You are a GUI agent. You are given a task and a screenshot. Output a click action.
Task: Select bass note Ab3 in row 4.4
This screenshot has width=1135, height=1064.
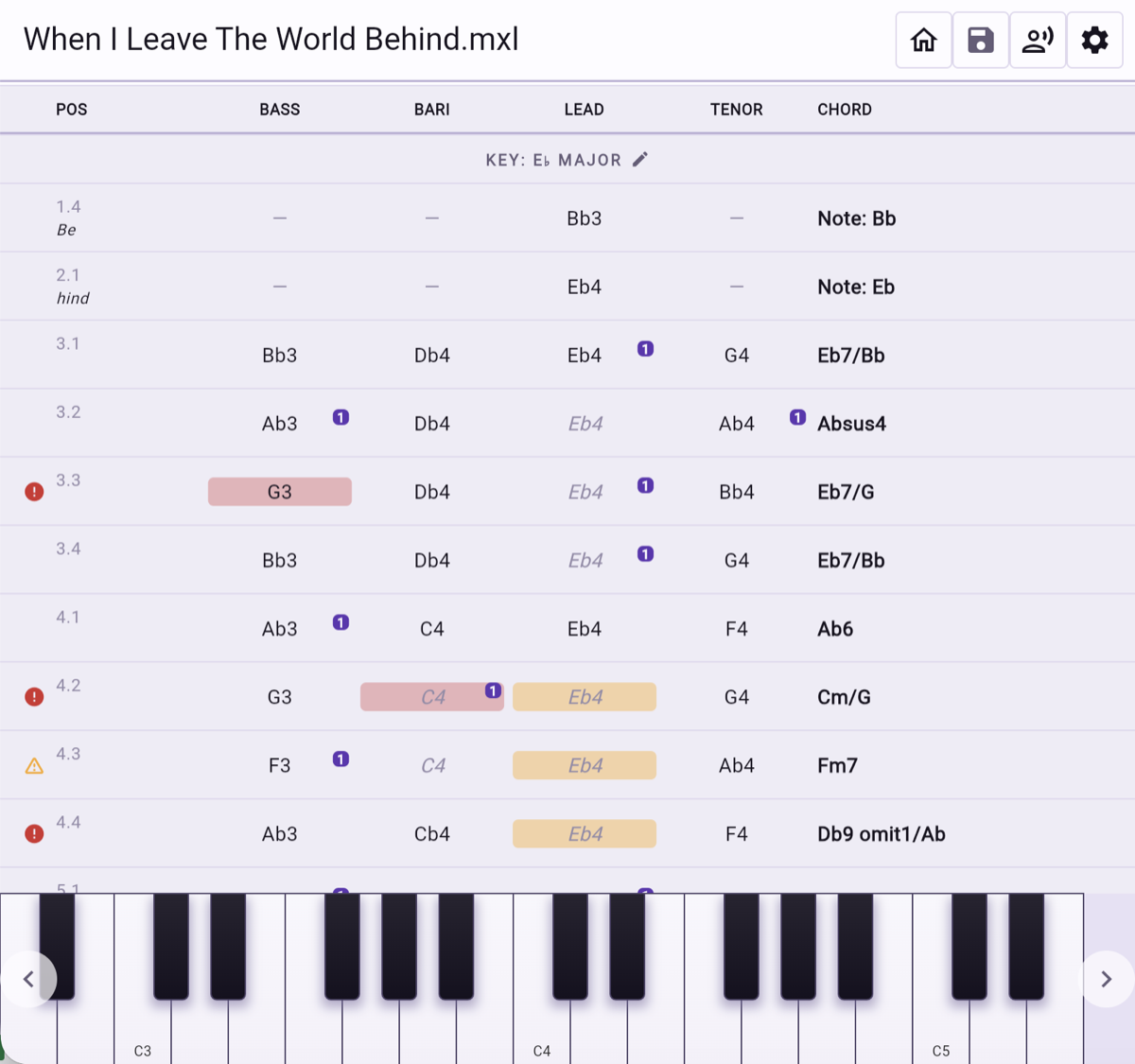coord(280,834)
